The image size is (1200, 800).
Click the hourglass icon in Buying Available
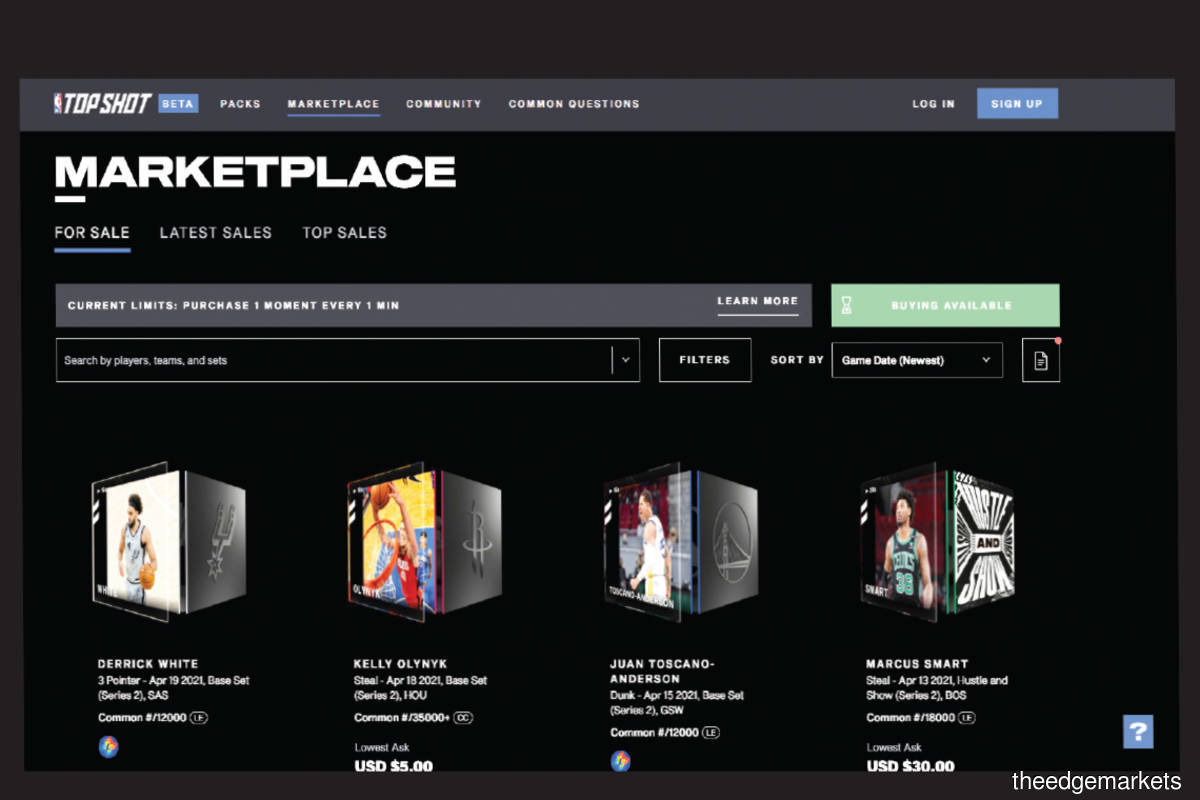point(847,306)
